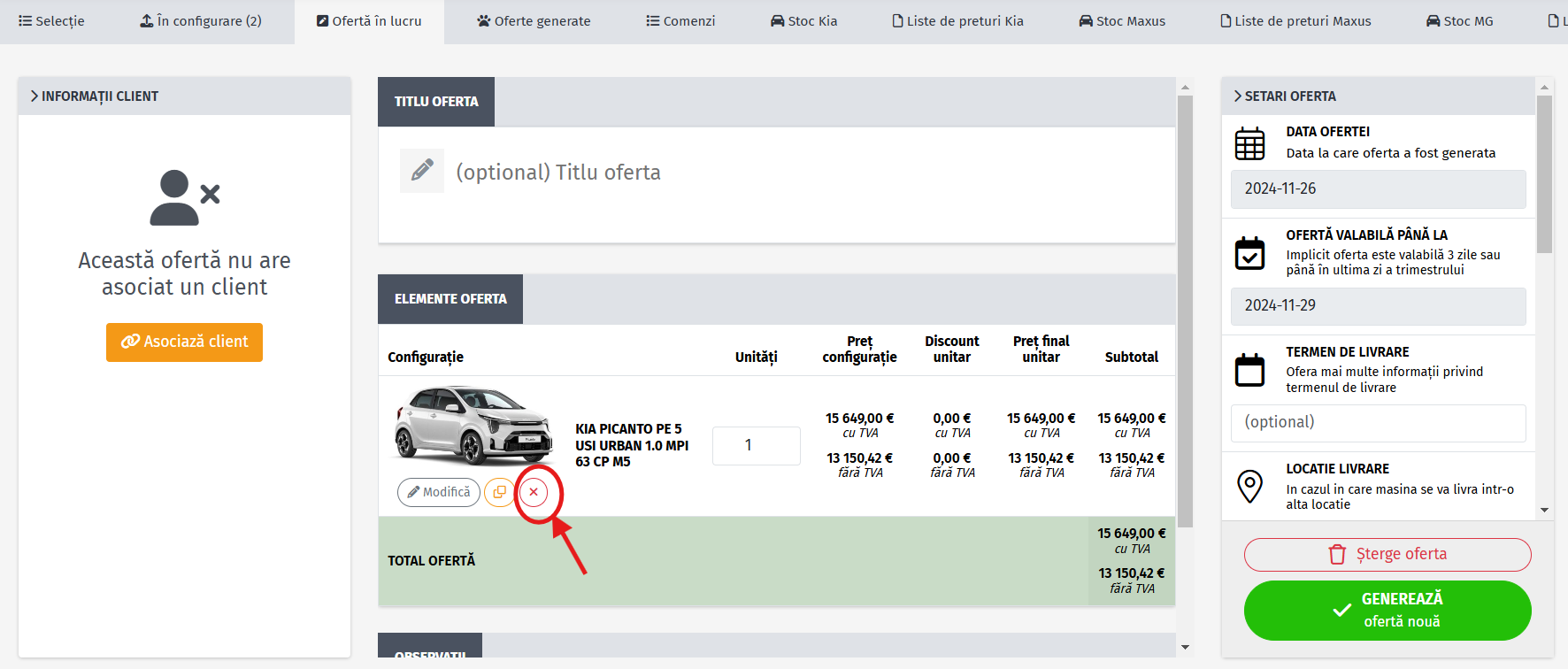Focus the optional delivery term field
The width and height of the screenshot is (1568, 669).
coord(1378,423)
